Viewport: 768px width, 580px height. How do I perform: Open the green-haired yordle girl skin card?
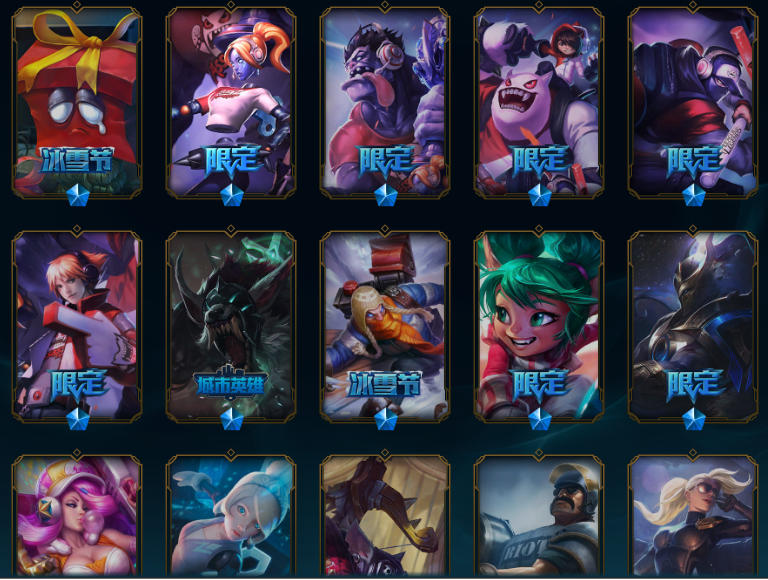click(539, 326)
